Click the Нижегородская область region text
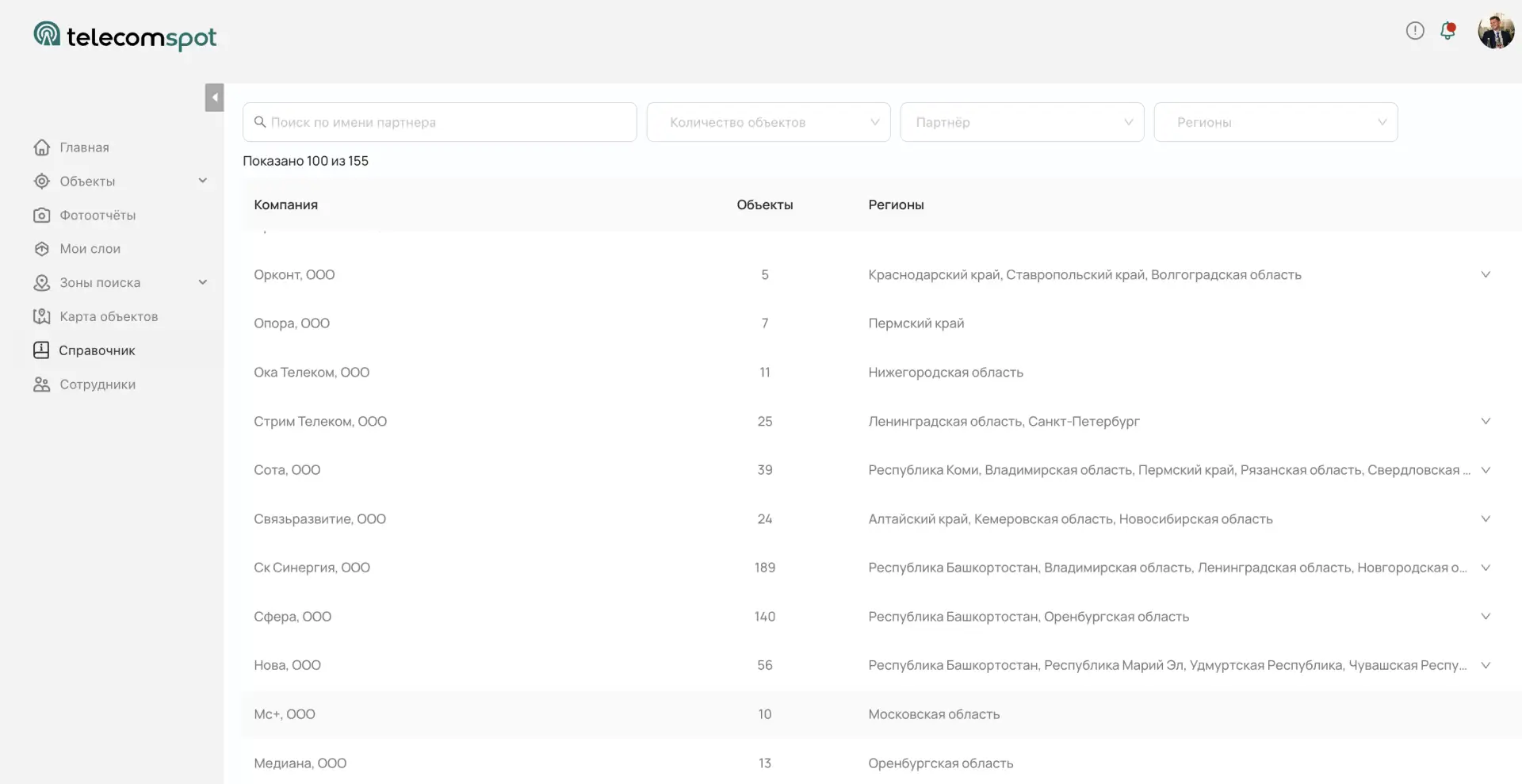The width and height of the screenshot is (1522, 784). tap(946, 373)
